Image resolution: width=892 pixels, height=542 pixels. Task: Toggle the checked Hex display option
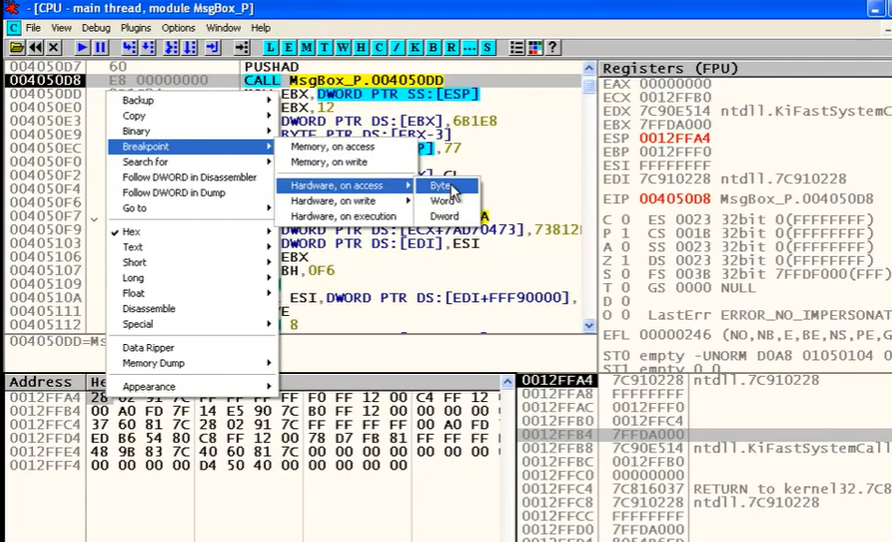tap(192, 231)
